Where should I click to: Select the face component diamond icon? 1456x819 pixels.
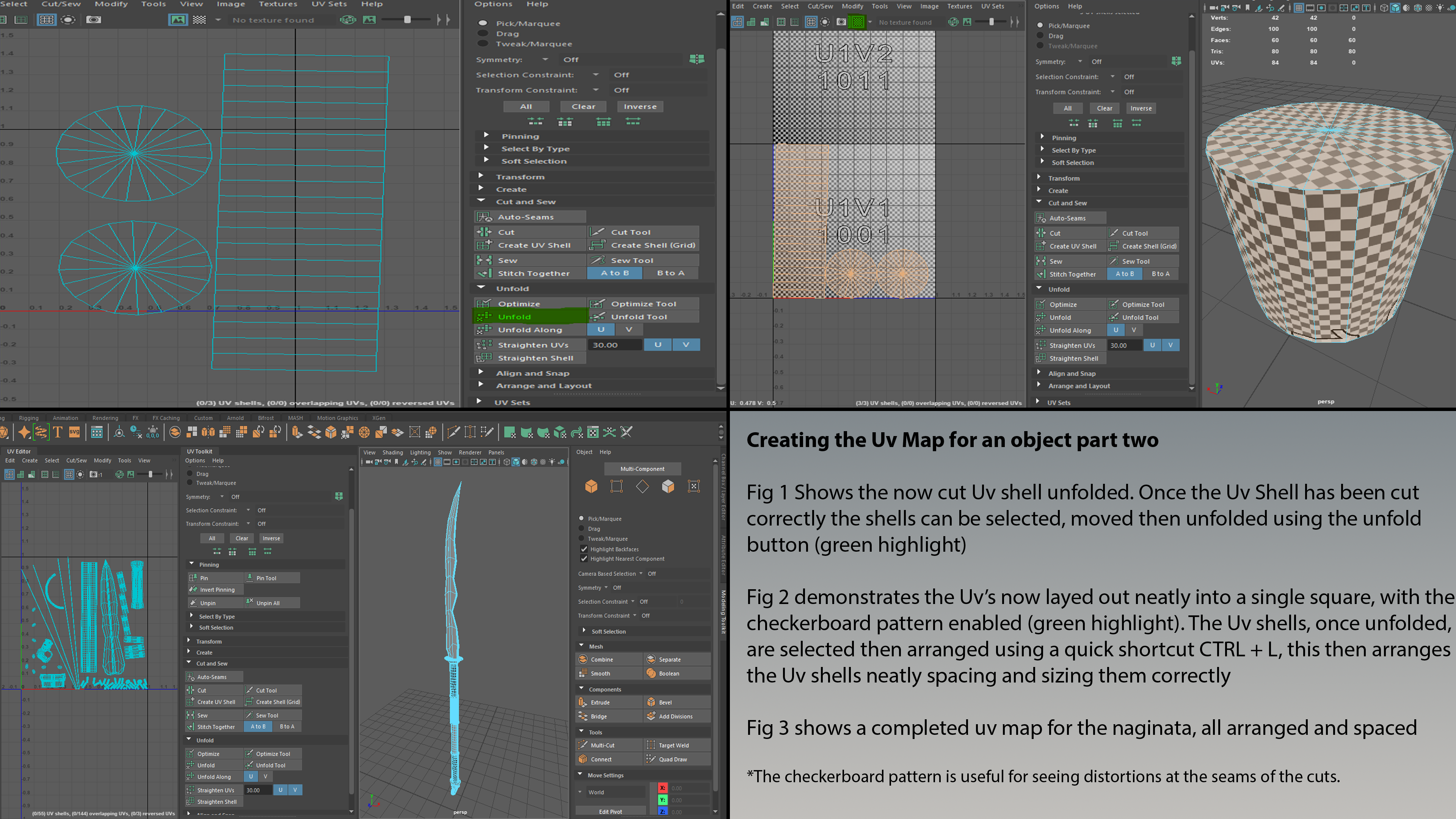click(642, 486)
